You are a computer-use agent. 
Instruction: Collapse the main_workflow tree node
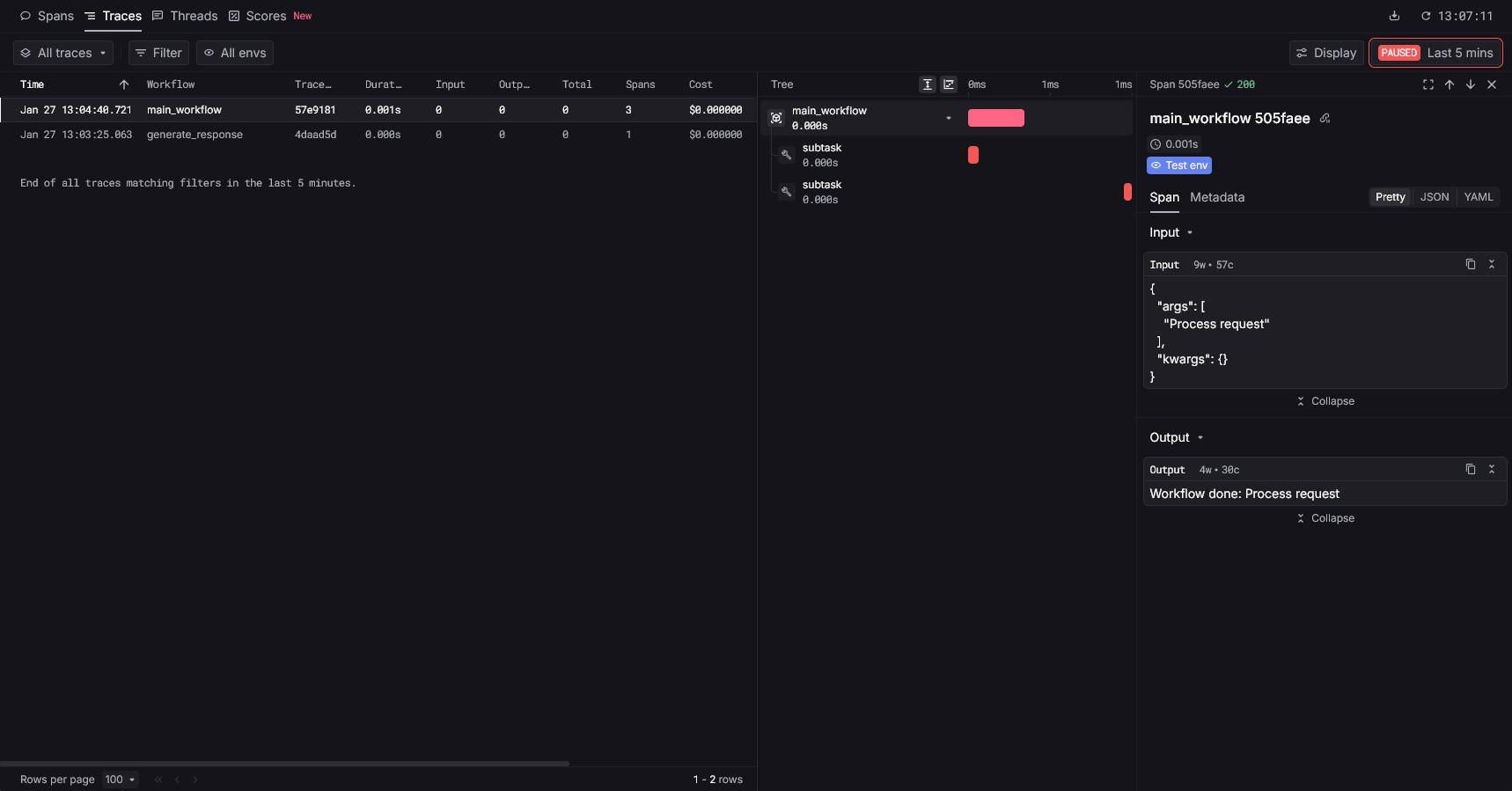pyautogui.click(x=948, y=118)
